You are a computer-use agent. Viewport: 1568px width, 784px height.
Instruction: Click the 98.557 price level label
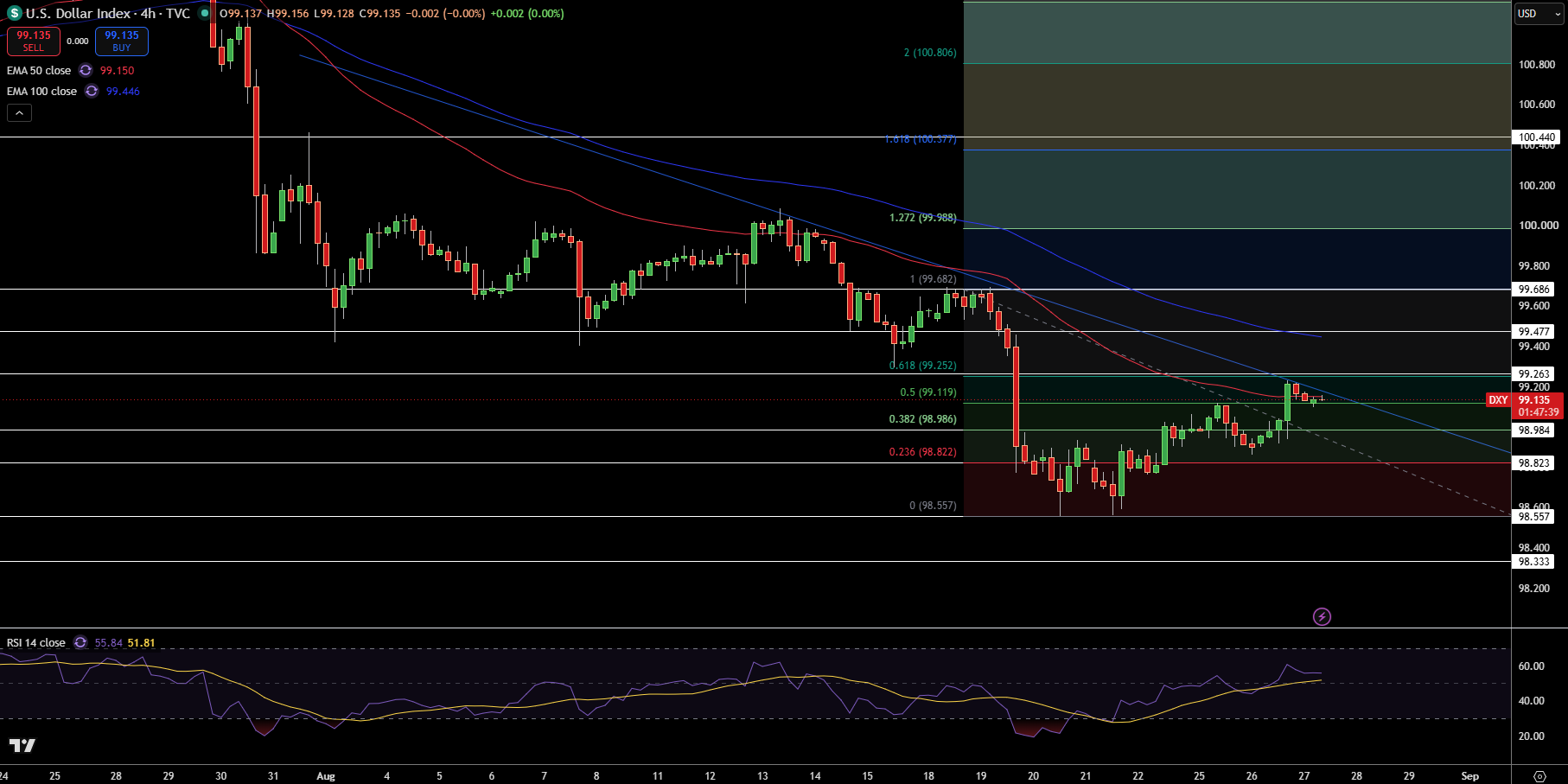pyautogui.click(x=1534, y=516)
